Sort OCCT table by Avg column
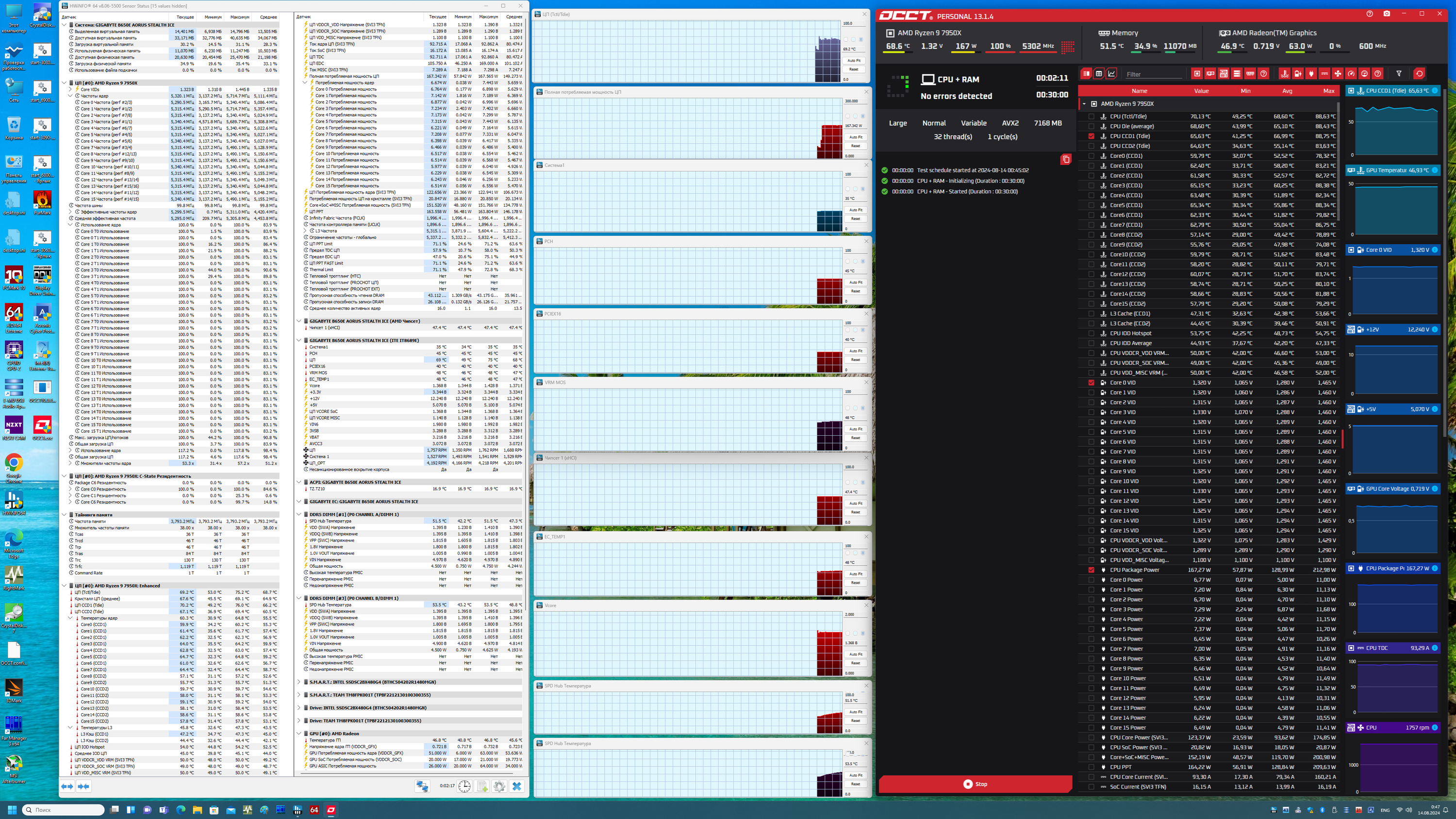 (x=1287, y=91)
